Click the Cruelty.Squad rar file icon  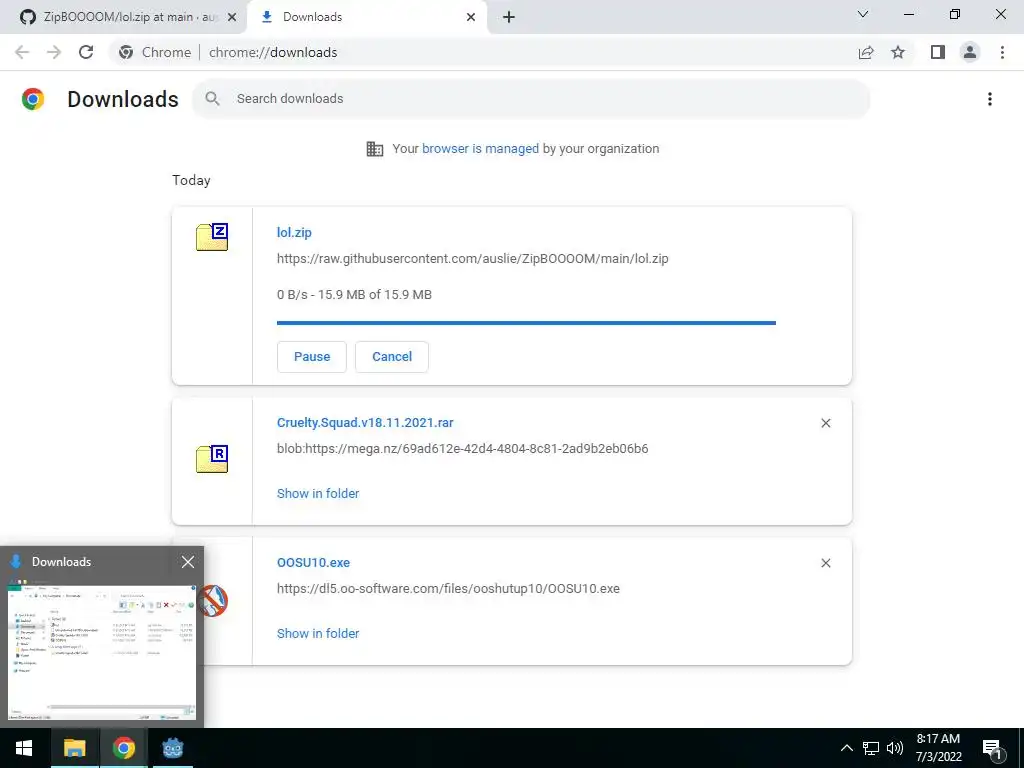212,458
